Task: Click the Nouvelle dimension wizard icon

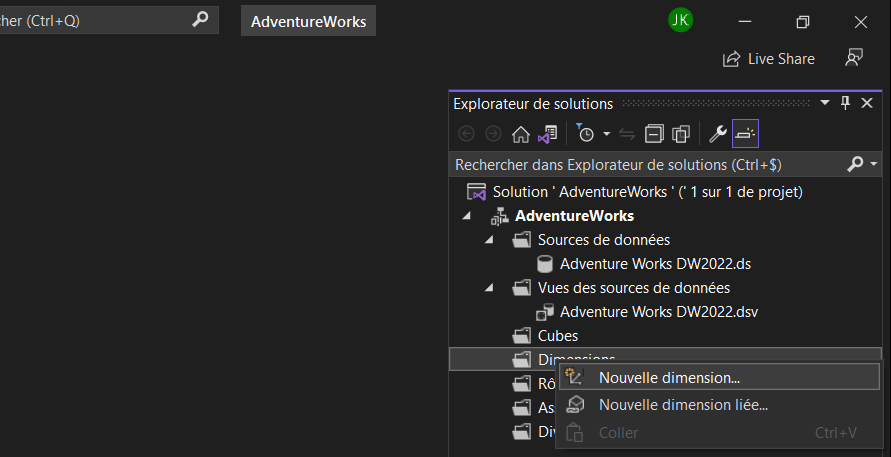Action: pos(574,377)
